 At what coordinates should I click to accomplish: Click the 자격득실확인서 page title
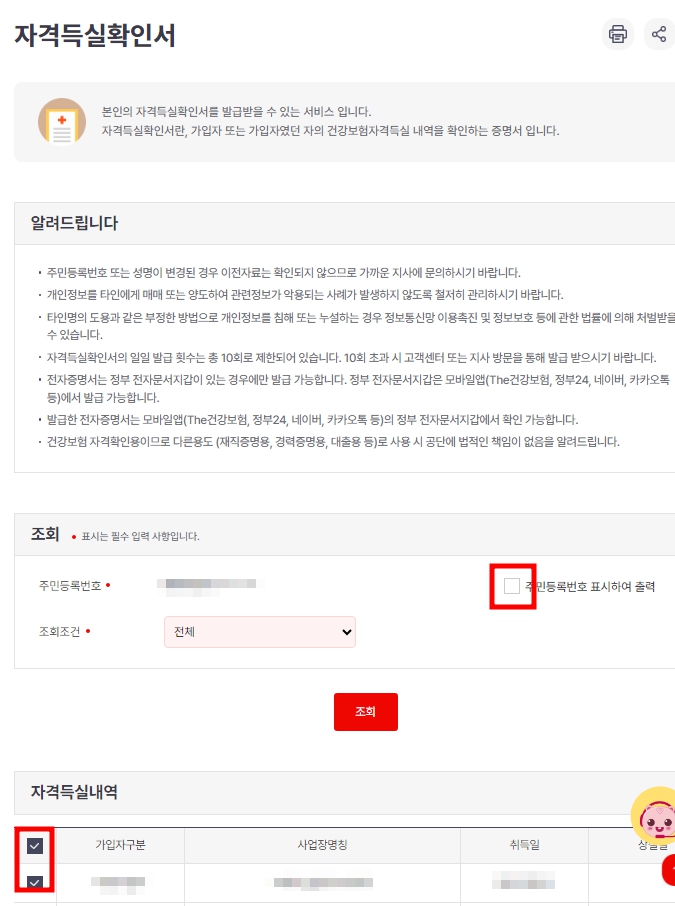95,35
